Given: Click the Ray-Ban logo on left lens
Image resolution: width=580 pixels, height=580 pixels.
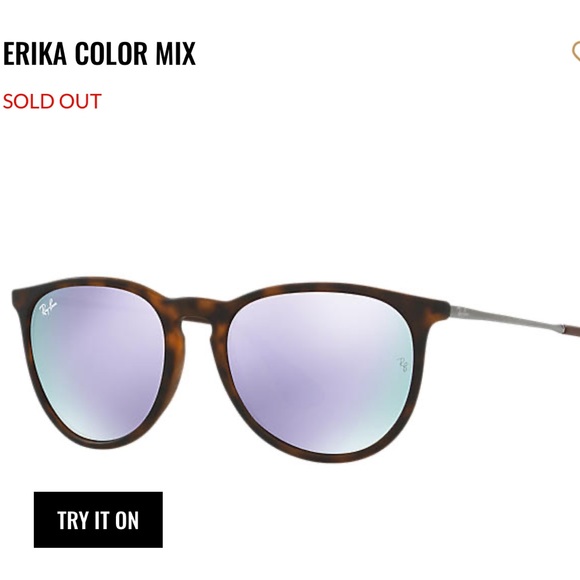Looking at the screenshot, I should tap(48, 306).
